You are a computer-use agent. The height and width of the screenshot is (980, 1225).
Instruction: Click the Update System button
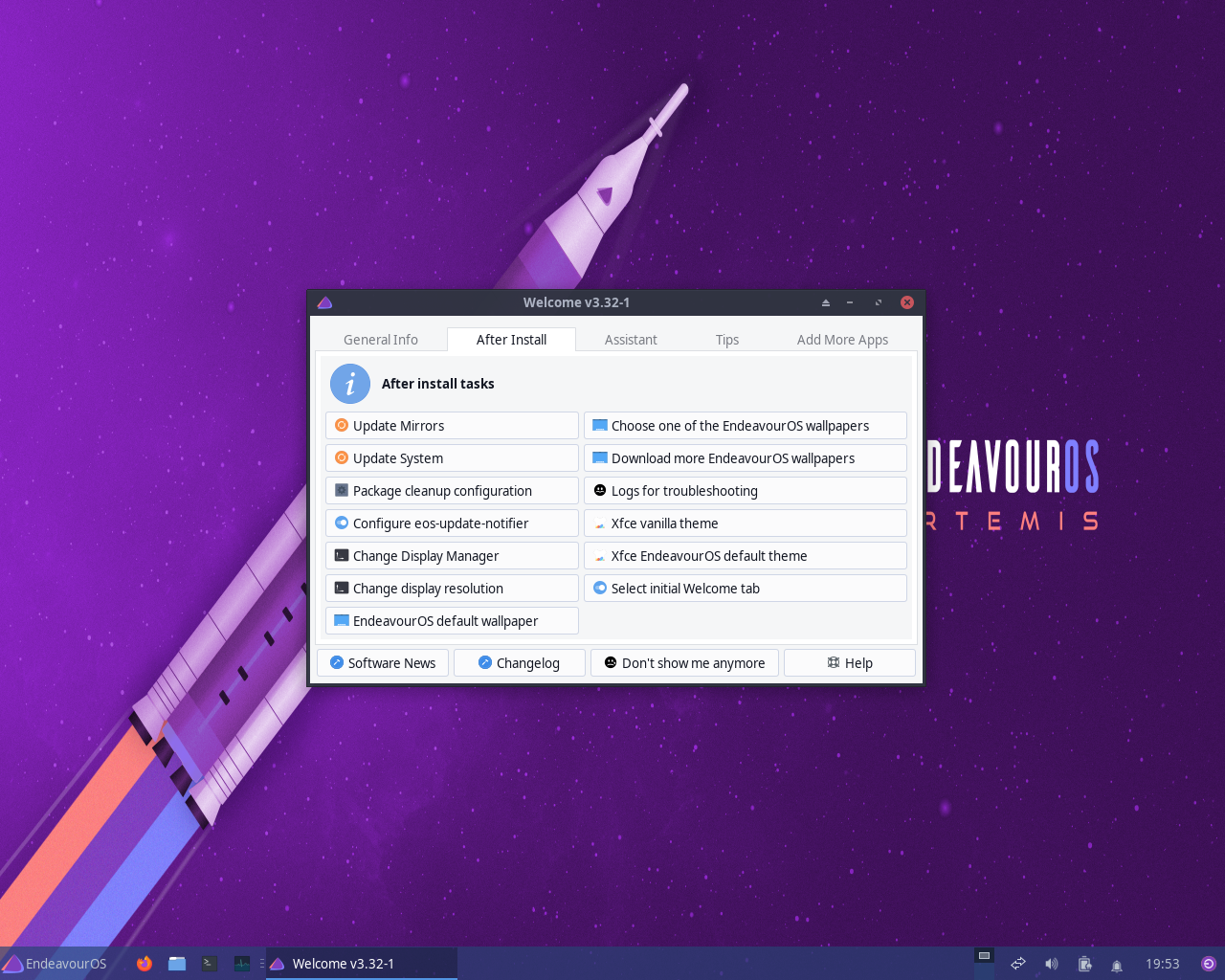point(452,458)
